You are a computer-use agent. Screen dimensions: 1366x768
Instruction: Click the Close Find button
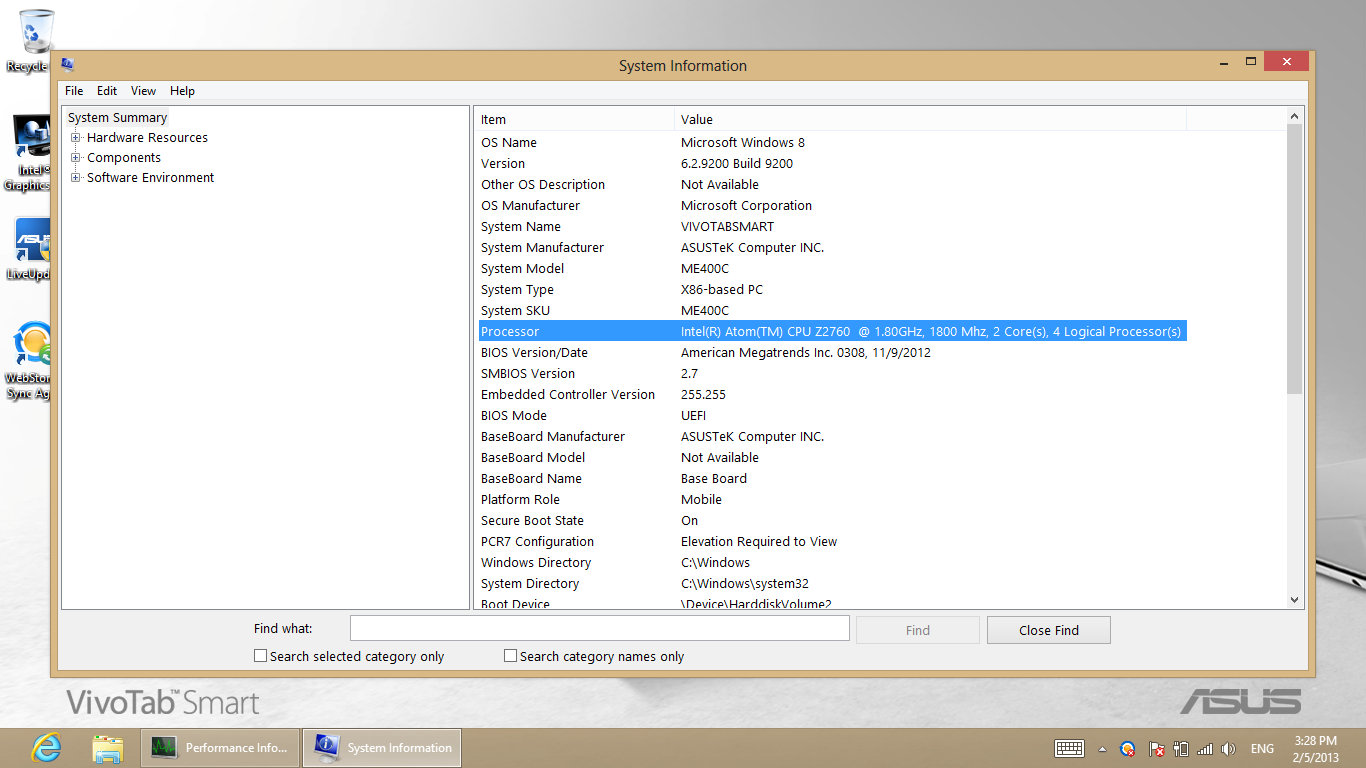click(x=1049, y=630)
